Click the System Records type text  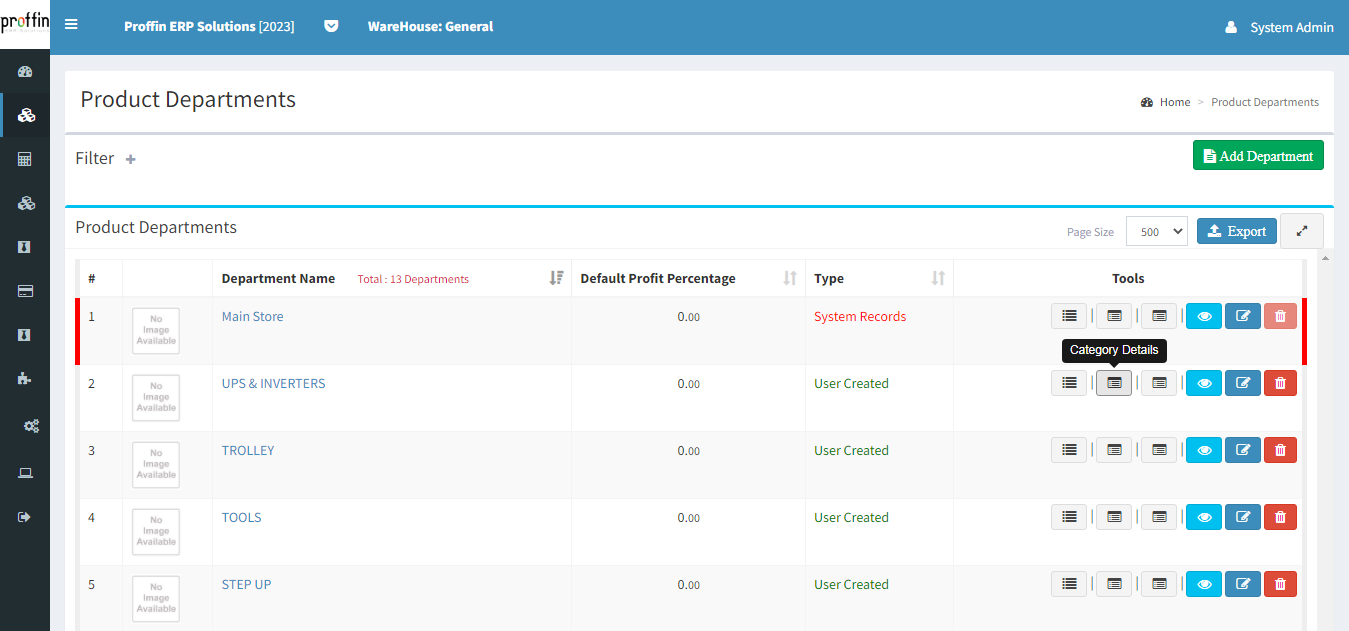point(860,316)
